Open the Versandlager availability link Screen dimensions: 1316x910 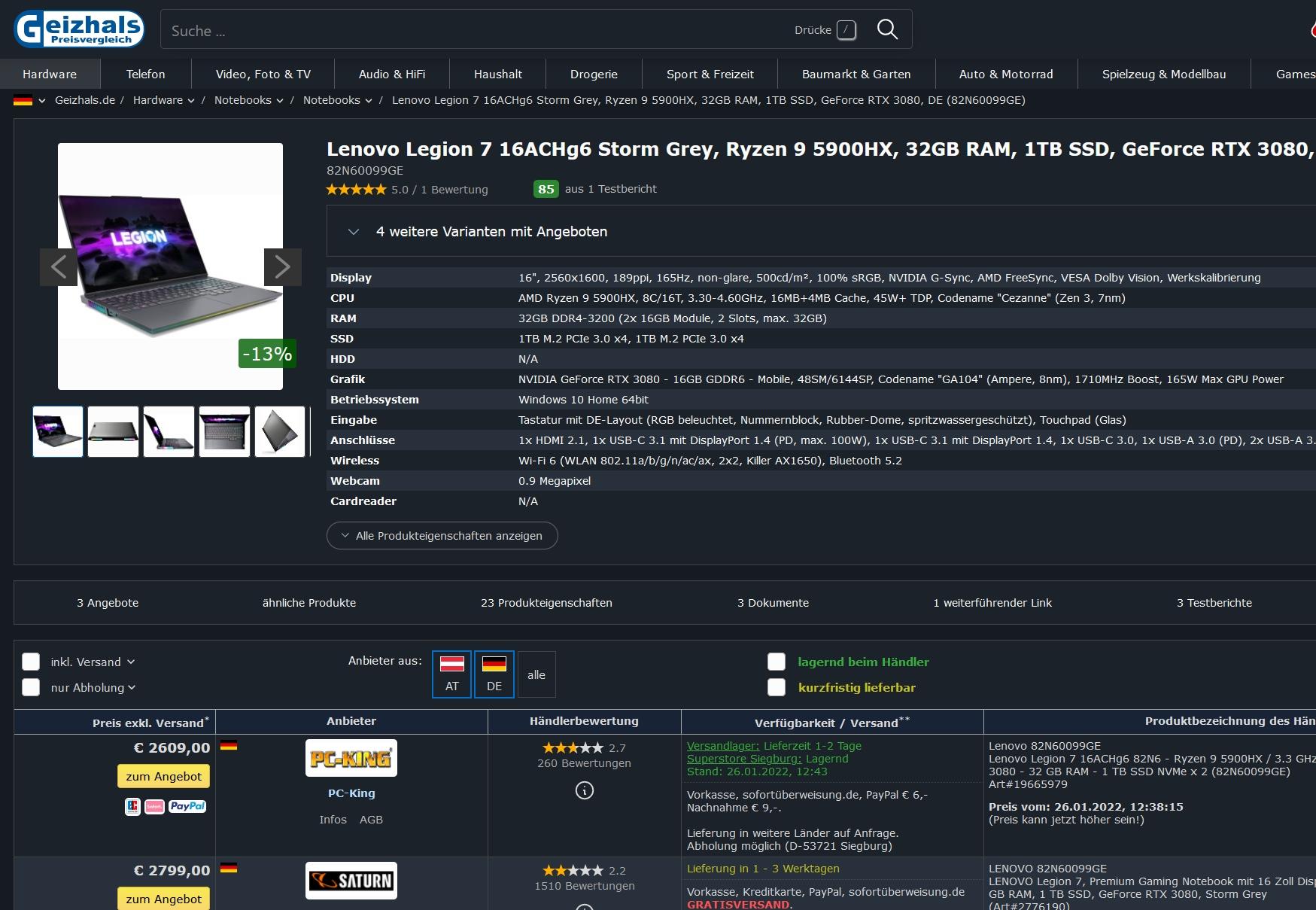[x=723, y=746]
